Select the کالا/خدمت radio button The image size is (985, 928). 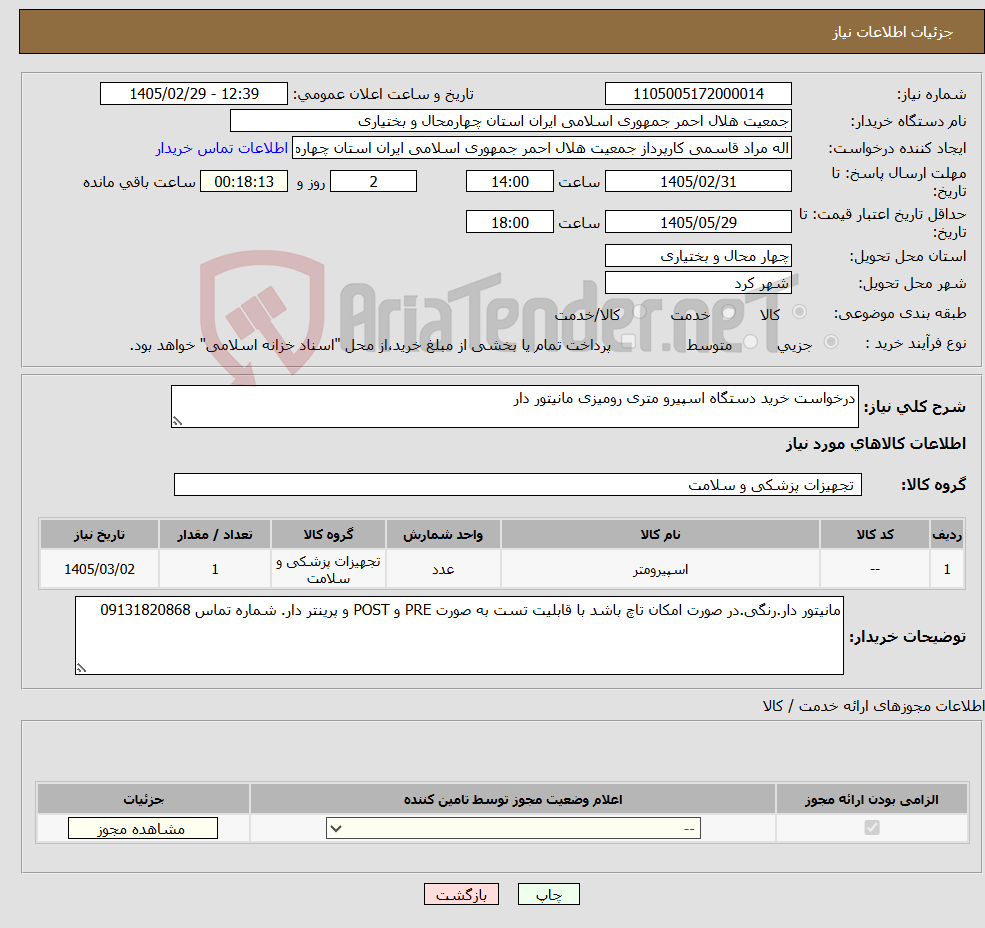[x=639, y=312]
